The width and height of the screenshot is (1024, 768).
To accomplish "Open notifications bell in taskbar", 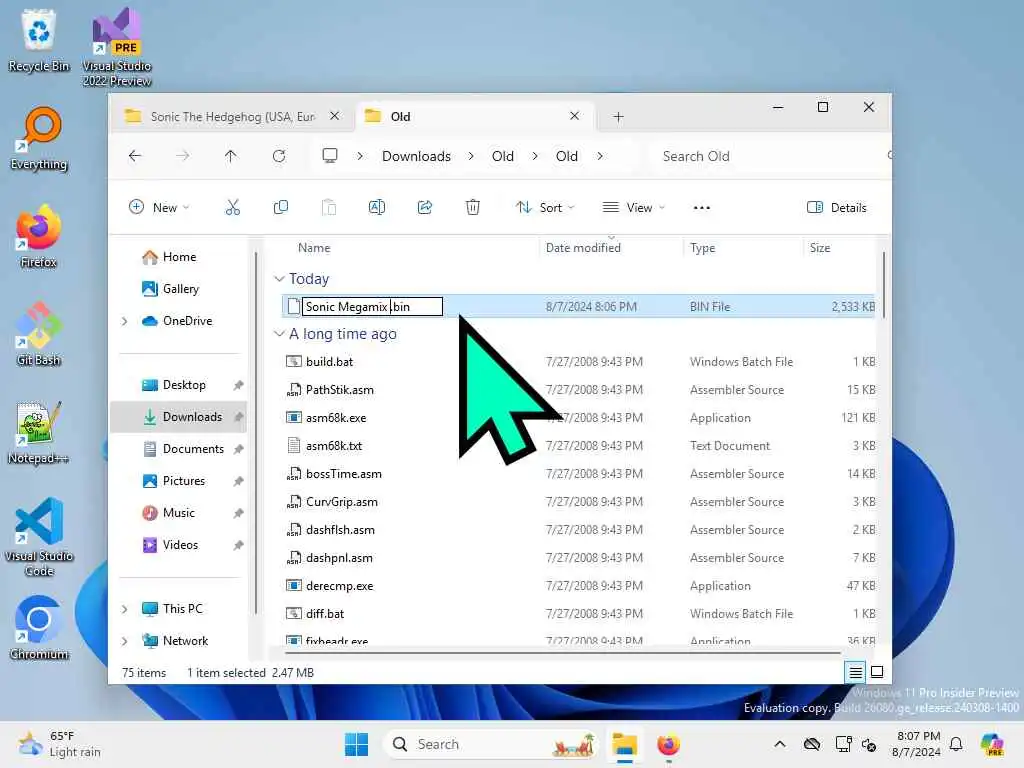I will 956,744.
